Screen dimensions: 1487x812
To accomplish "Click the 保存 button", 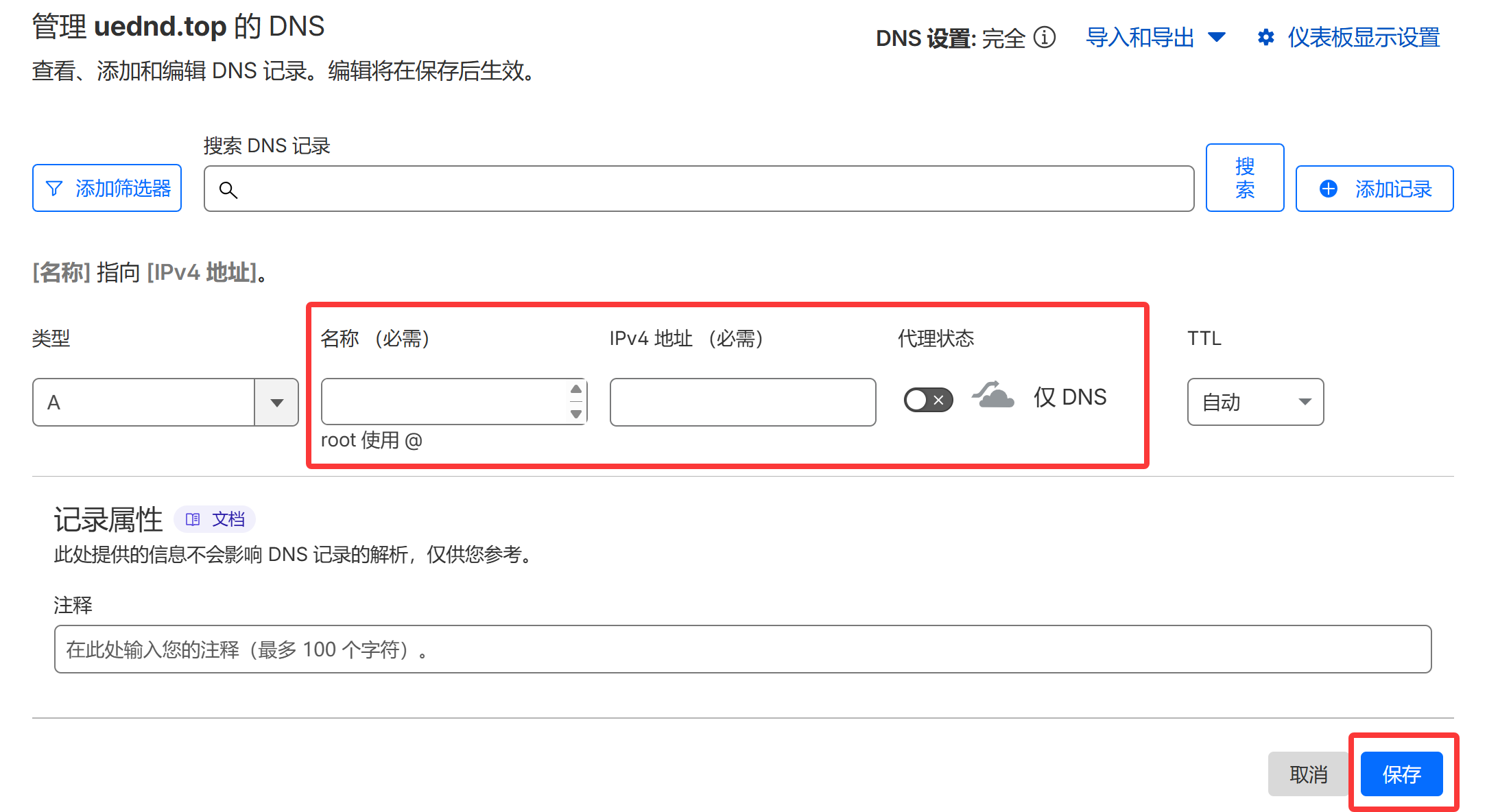I will 1402,774.
